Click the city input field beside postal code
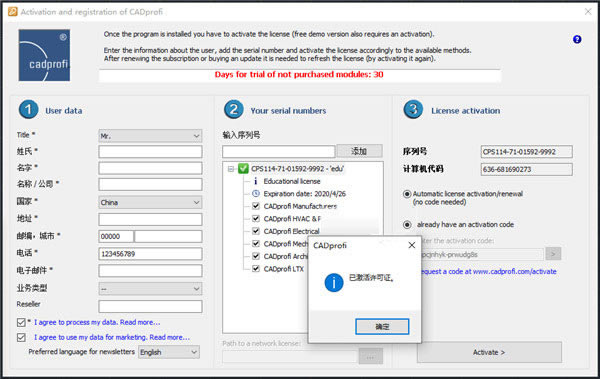 (168, 237)
